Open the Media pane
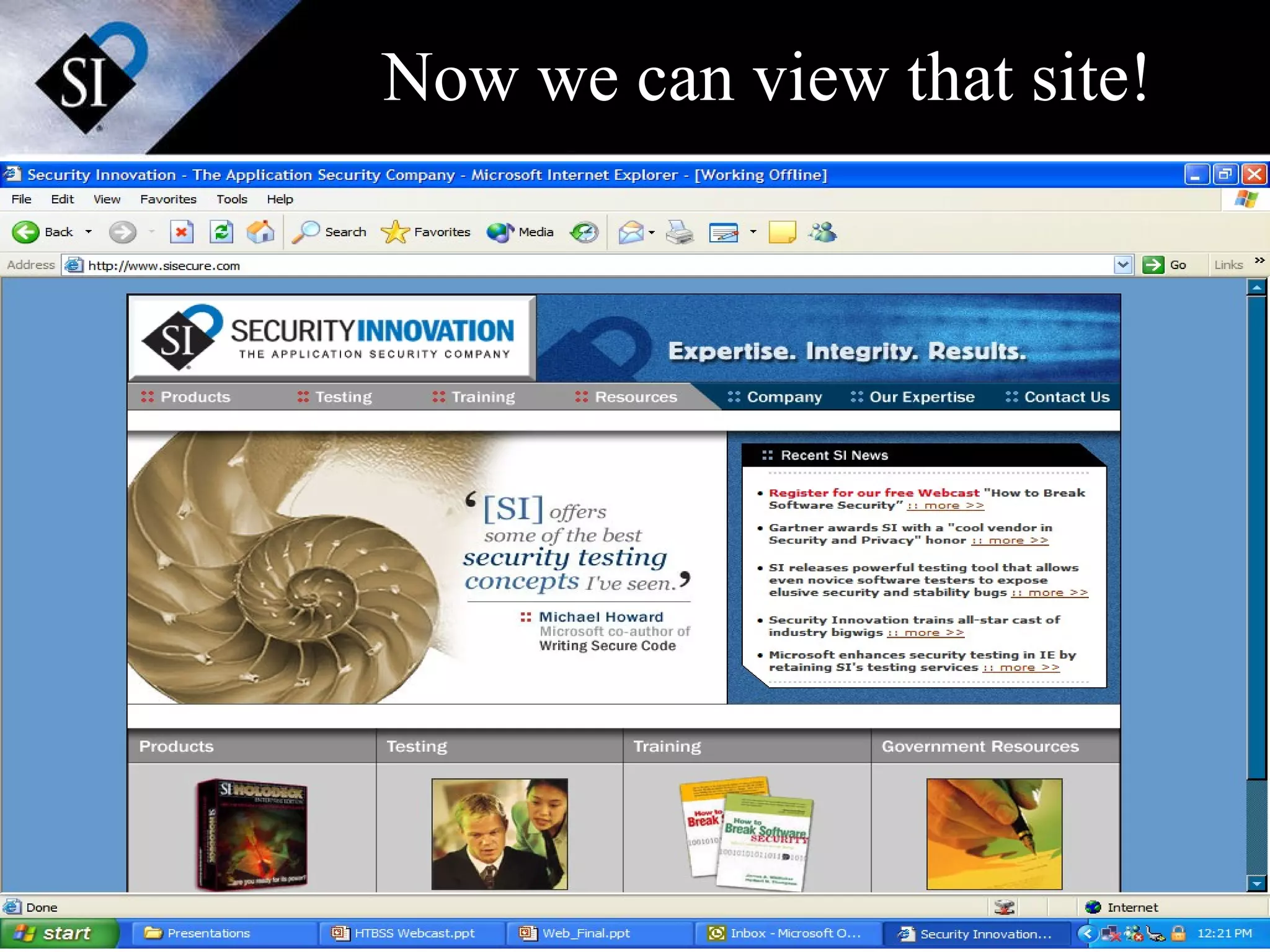Image resolution: width=1270 pixels, height=952 pixels. [520, 232]
